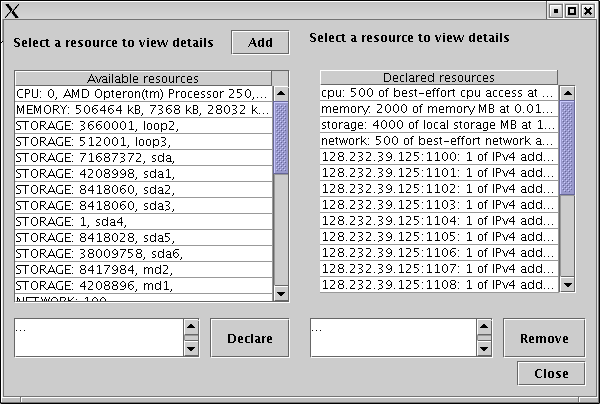Select CPU: 0, AMD Opteron Processor entry
Image resolution: width=600 pixels, height=404 pixels.
(x=143, y=93)
